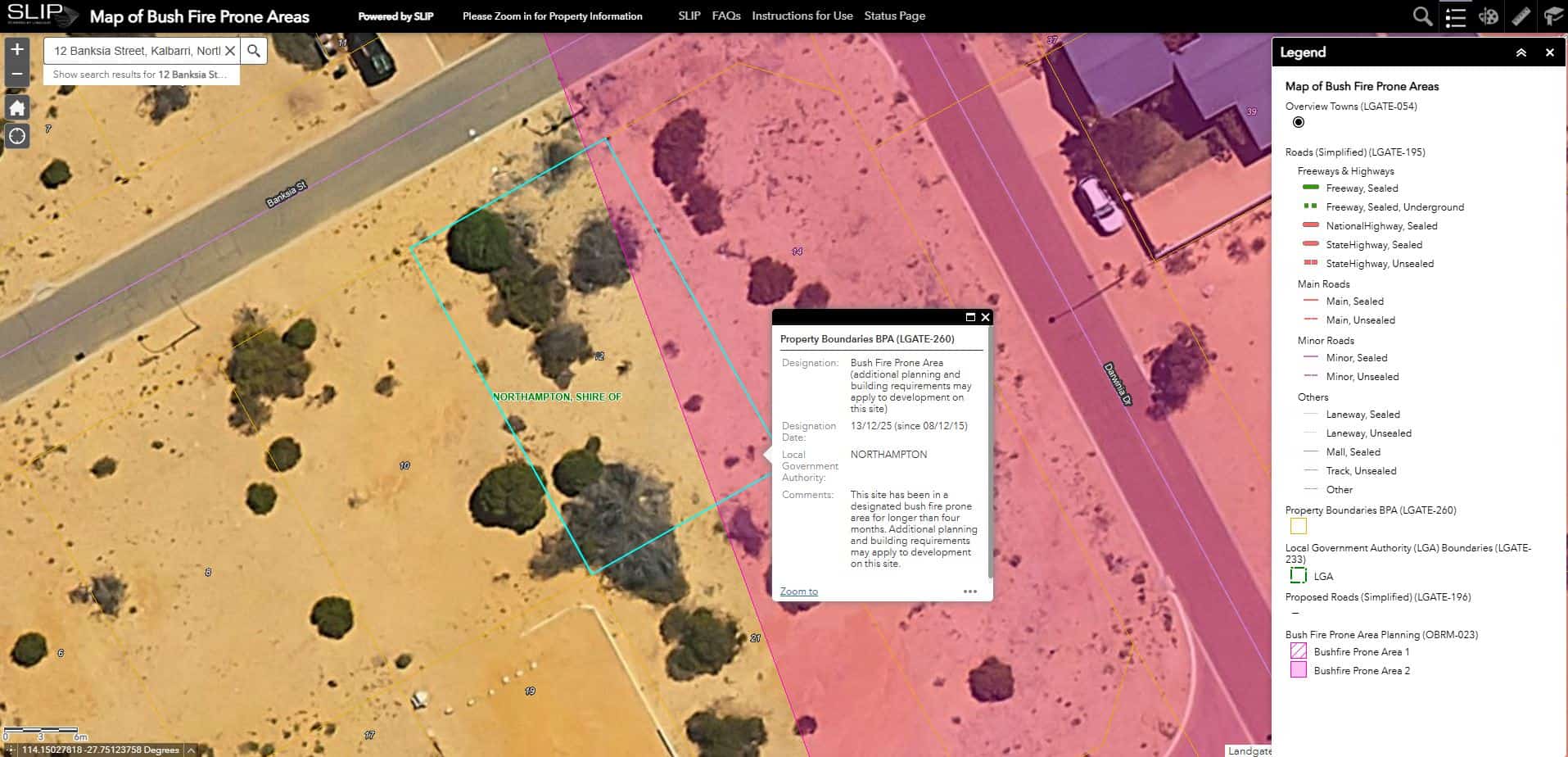1568x757 pixels.
Task: Collapse the Legend panel
Action: 1521,52
